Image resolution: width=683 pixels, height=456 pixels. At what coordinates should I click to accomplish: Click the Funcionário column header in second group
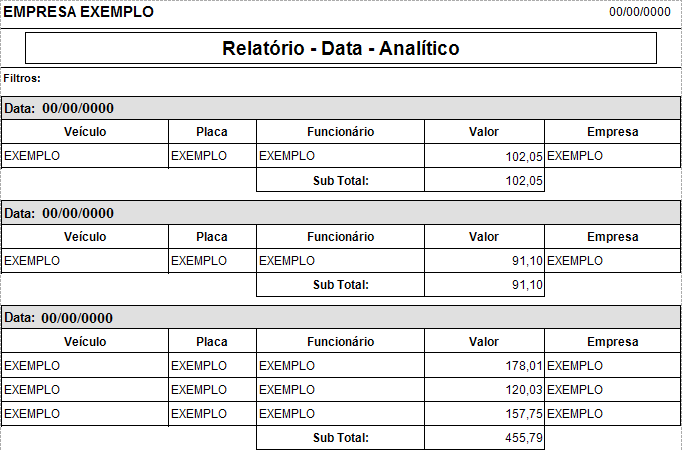pos(340,237)
